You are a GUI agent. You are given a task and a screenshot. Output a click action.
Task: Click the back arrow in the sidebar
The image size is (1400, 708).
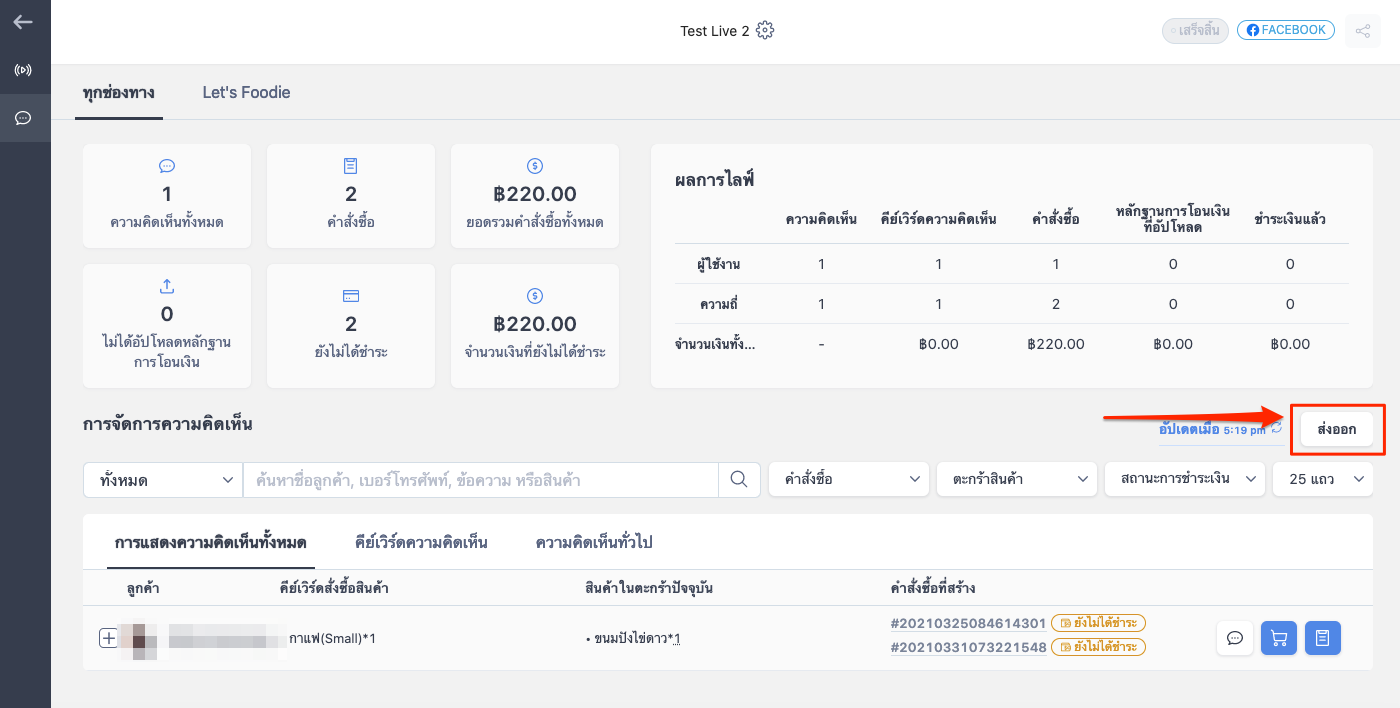(x=23, y=21)
